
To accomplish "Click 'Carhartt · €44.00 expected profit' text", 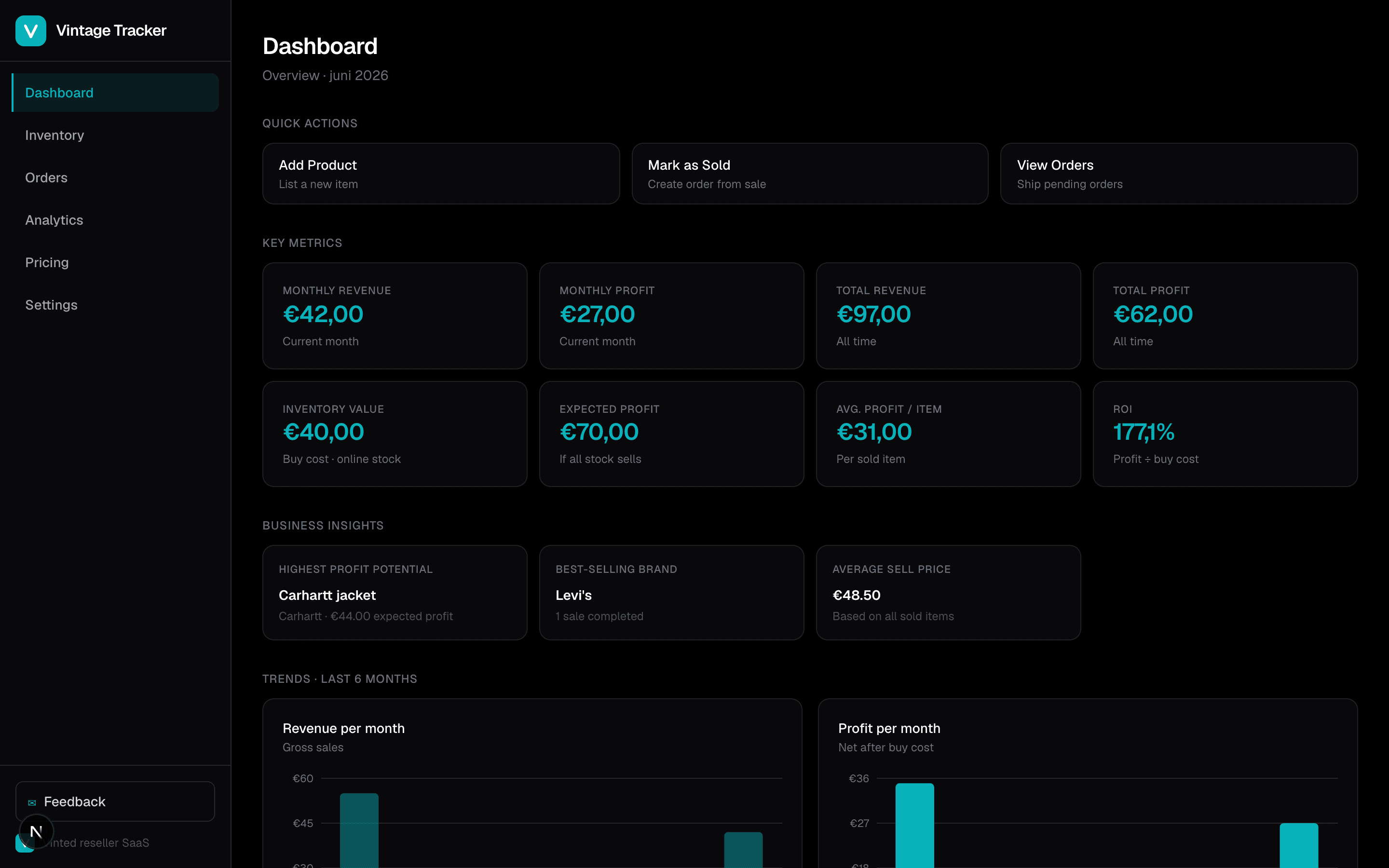I will (366, 616).
